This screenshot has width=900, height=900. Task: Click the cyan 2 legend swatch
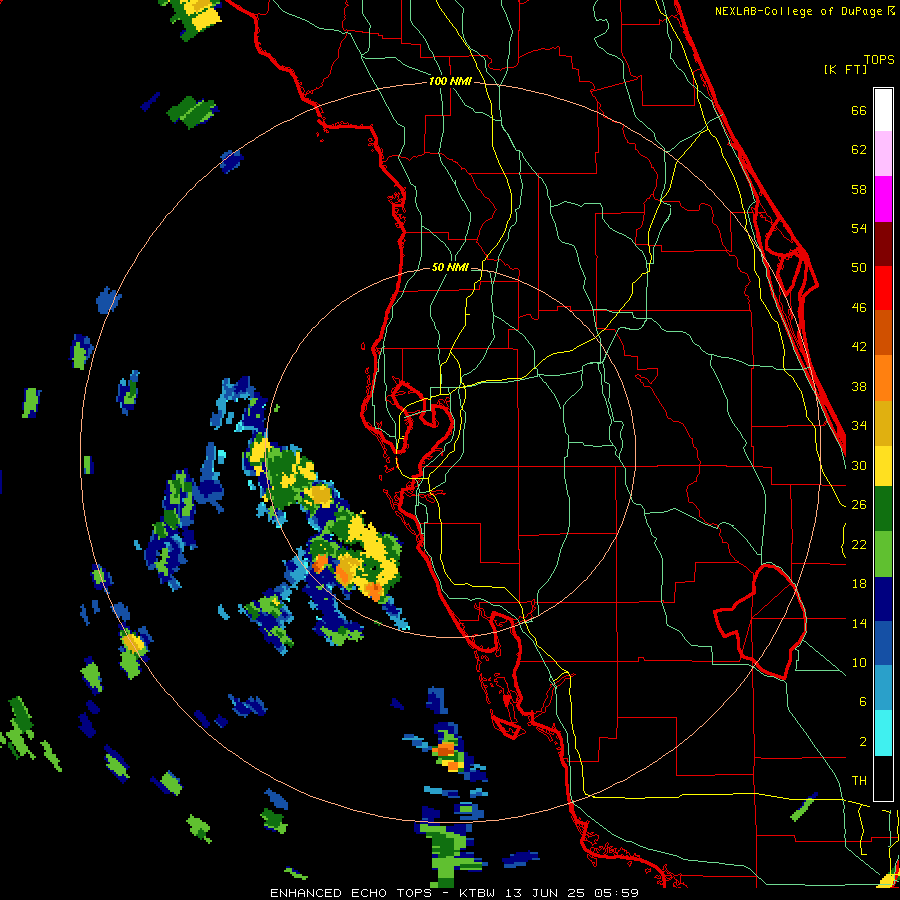pyautogui.click(x=883, y=733)
